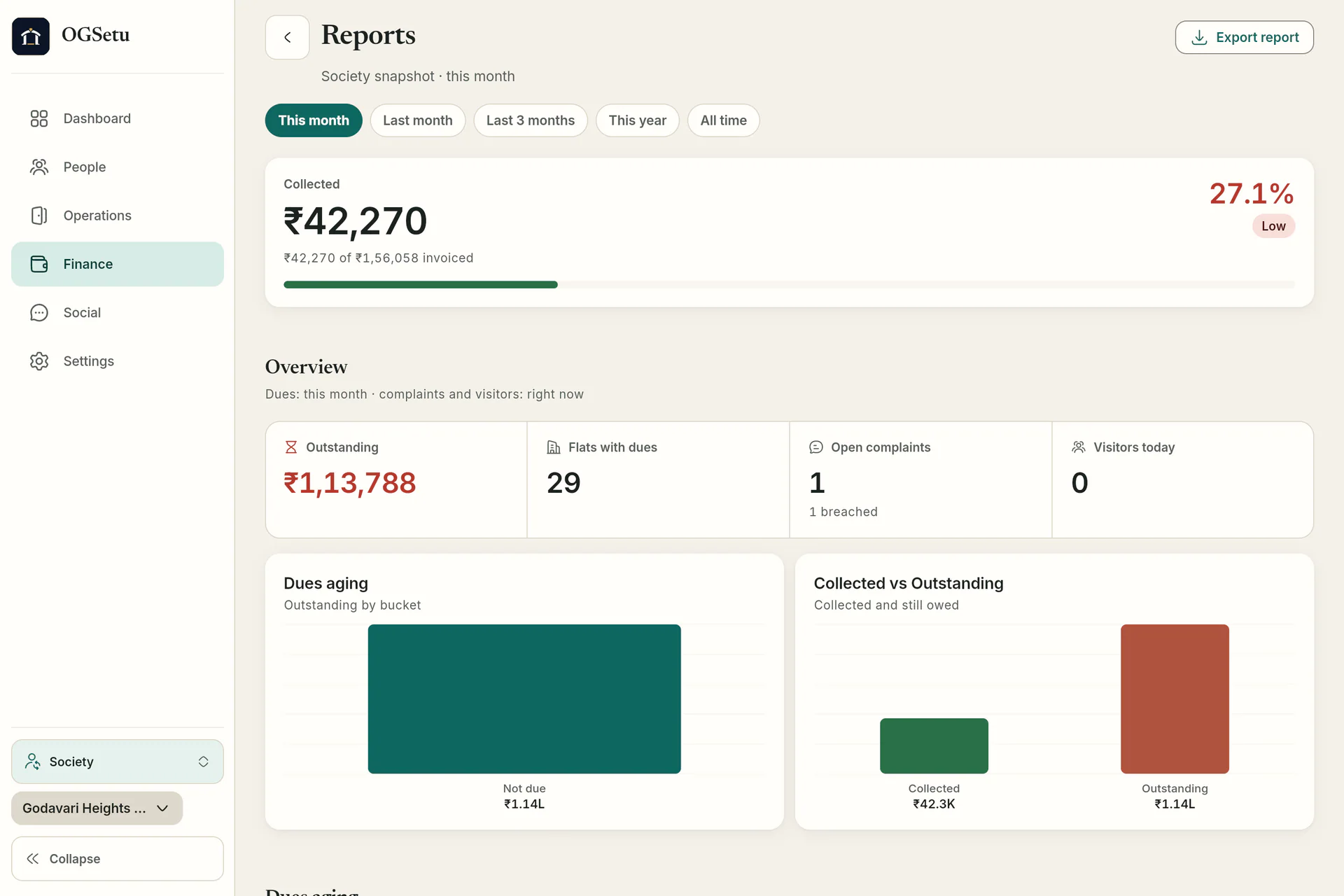Select the This month filter

pos(314,120)
